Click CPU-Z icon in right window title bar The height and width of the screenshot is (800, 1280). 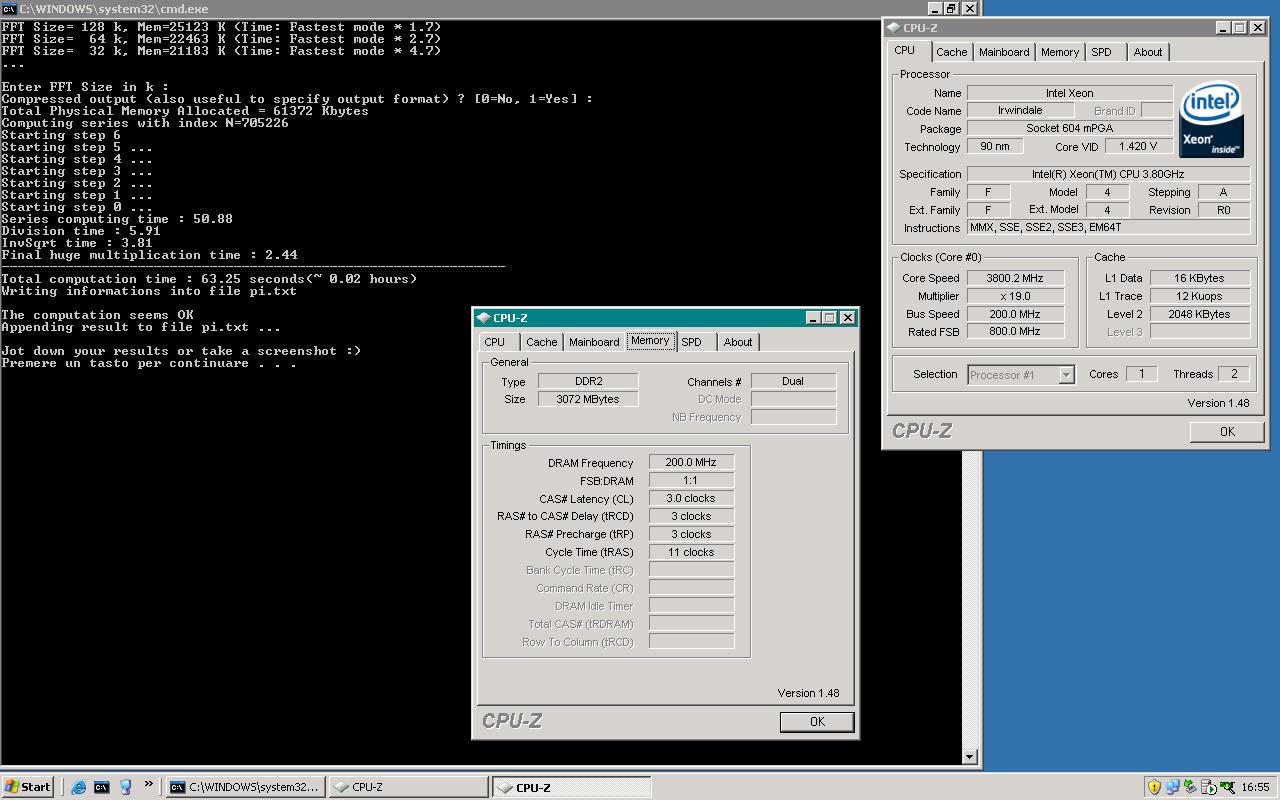coord(893,28)
